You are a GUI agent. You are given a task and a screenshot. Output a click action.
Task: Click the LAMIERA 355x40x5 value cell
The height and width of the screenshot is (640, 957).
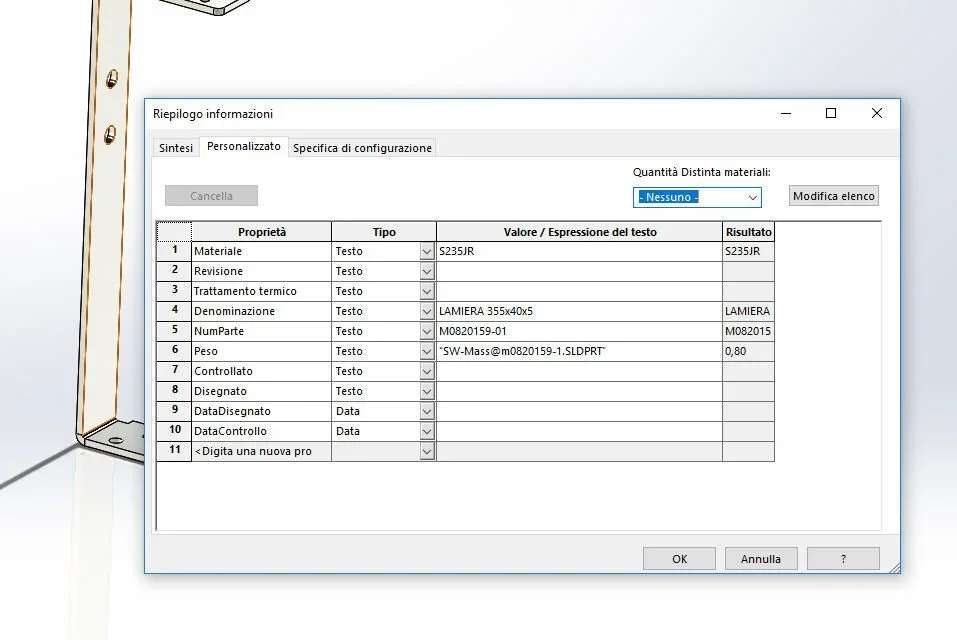pos(579,311)
